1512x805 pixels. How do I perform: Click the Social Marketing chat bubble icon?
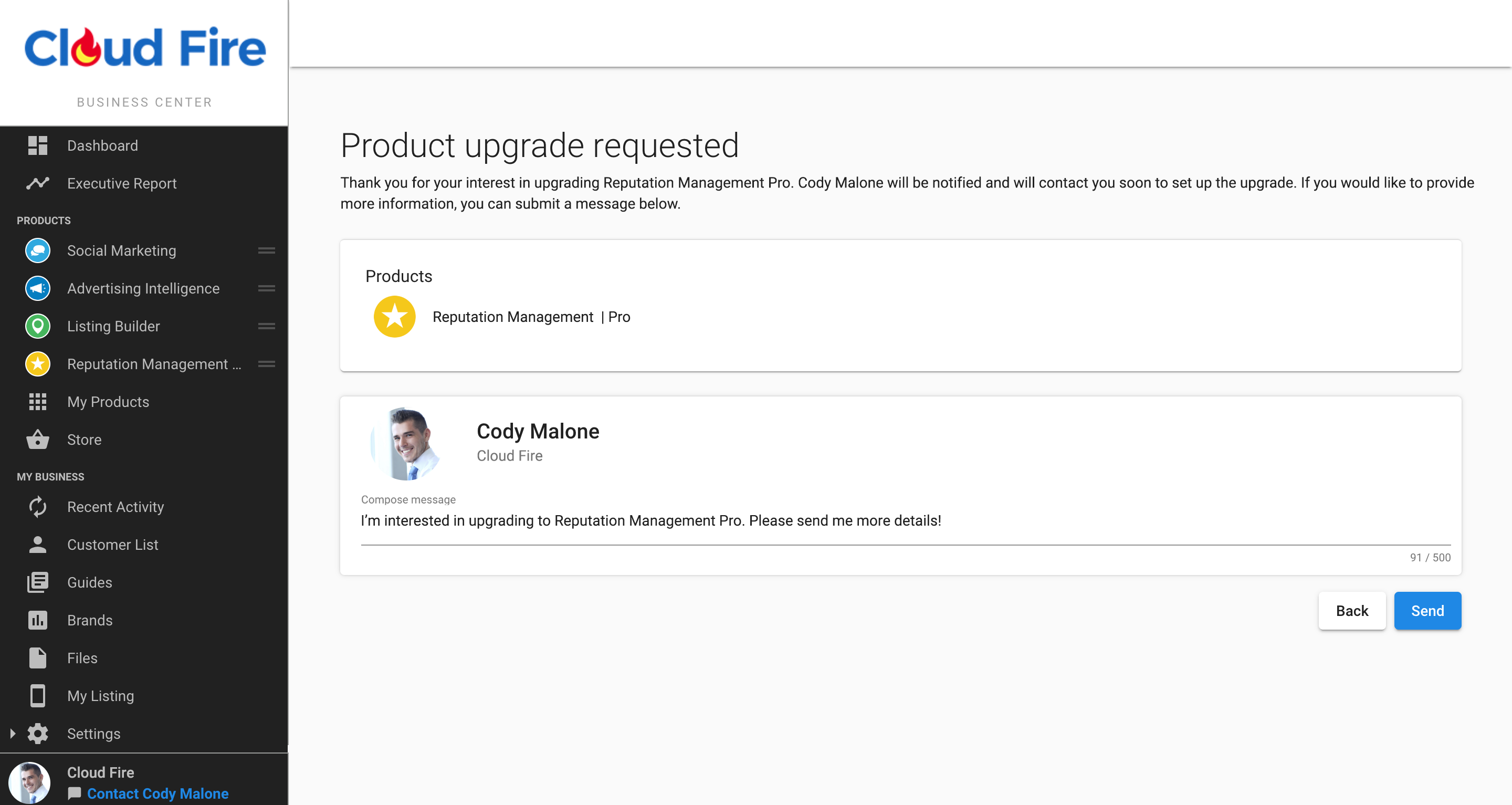tap(38, 250)
